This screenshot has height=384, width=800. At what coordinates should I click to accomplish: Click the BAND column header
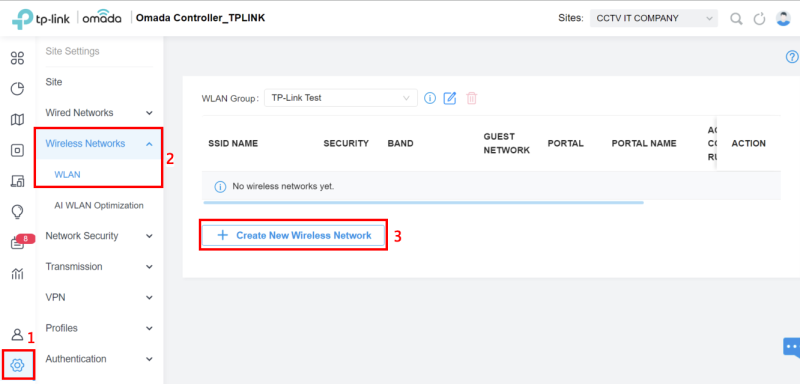[401, 144]
